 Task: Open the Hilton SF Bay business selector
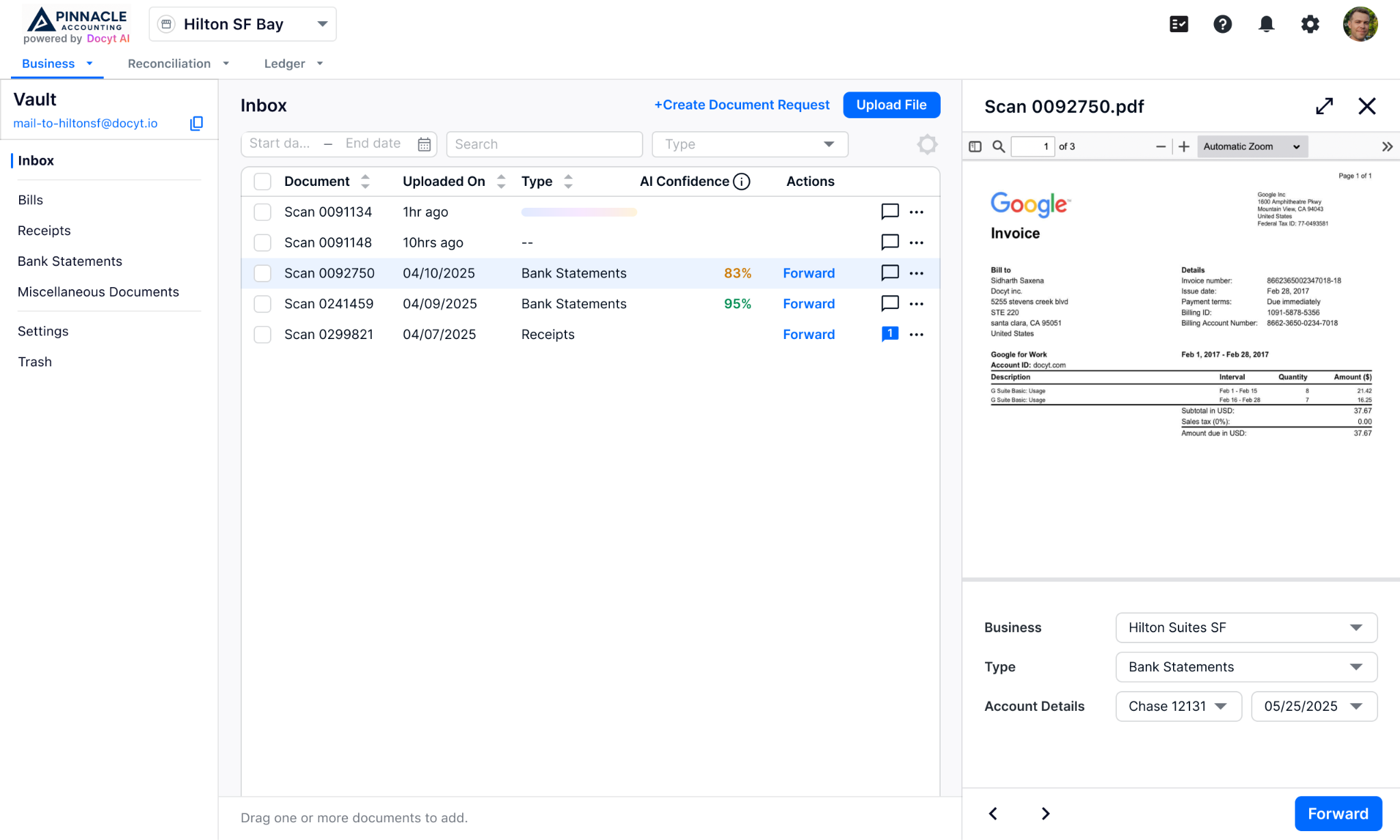(x=243, y=25)
